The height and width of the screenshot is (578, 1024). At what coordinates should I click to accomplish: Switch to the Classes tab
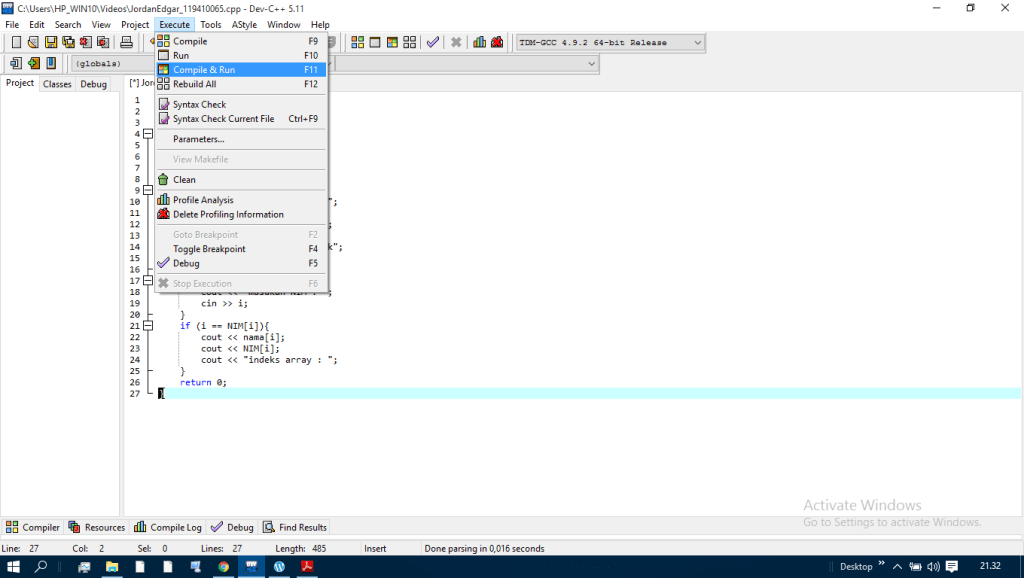57,84
